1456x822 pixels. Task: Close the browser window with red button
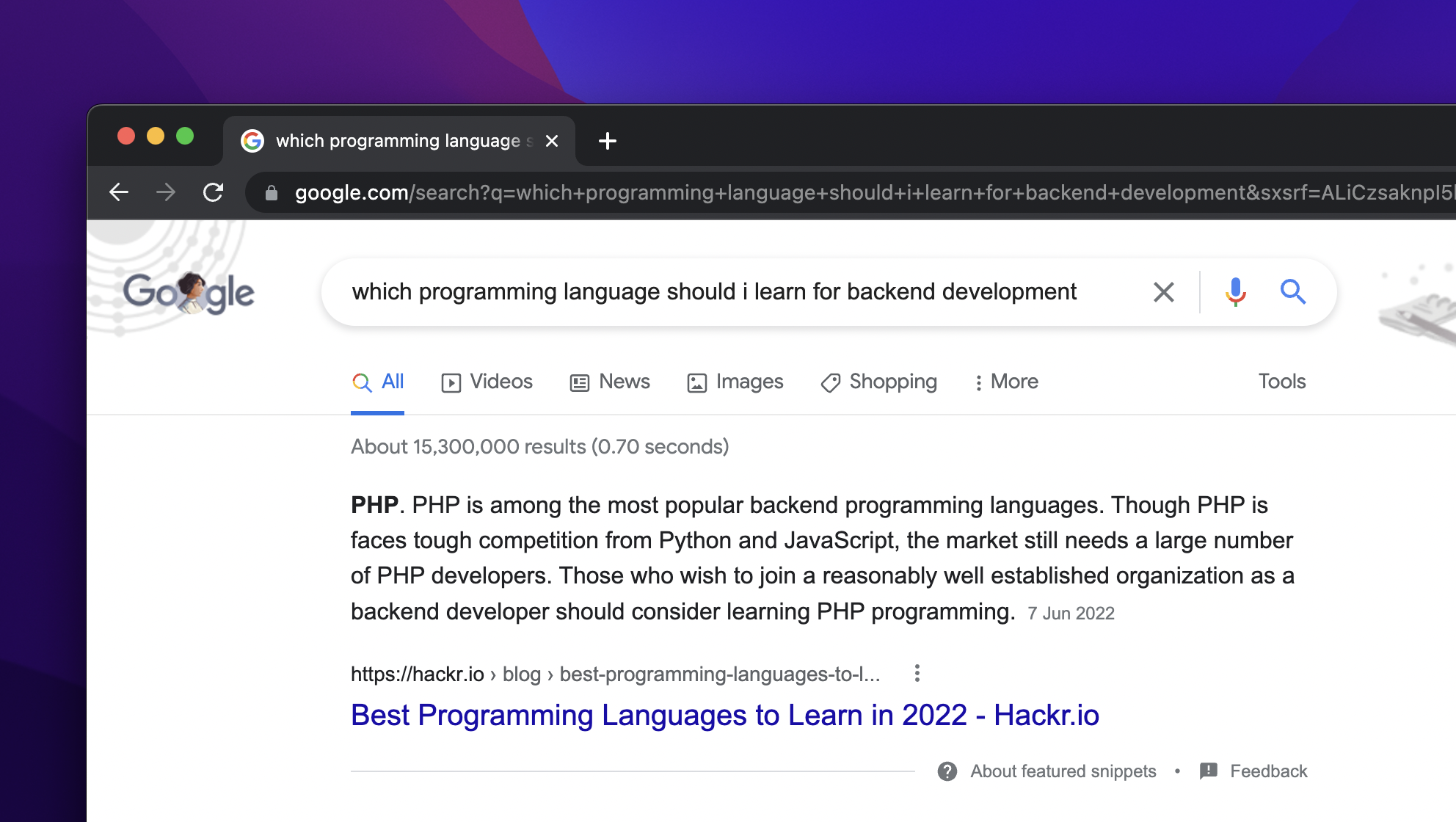coord(126,136)
